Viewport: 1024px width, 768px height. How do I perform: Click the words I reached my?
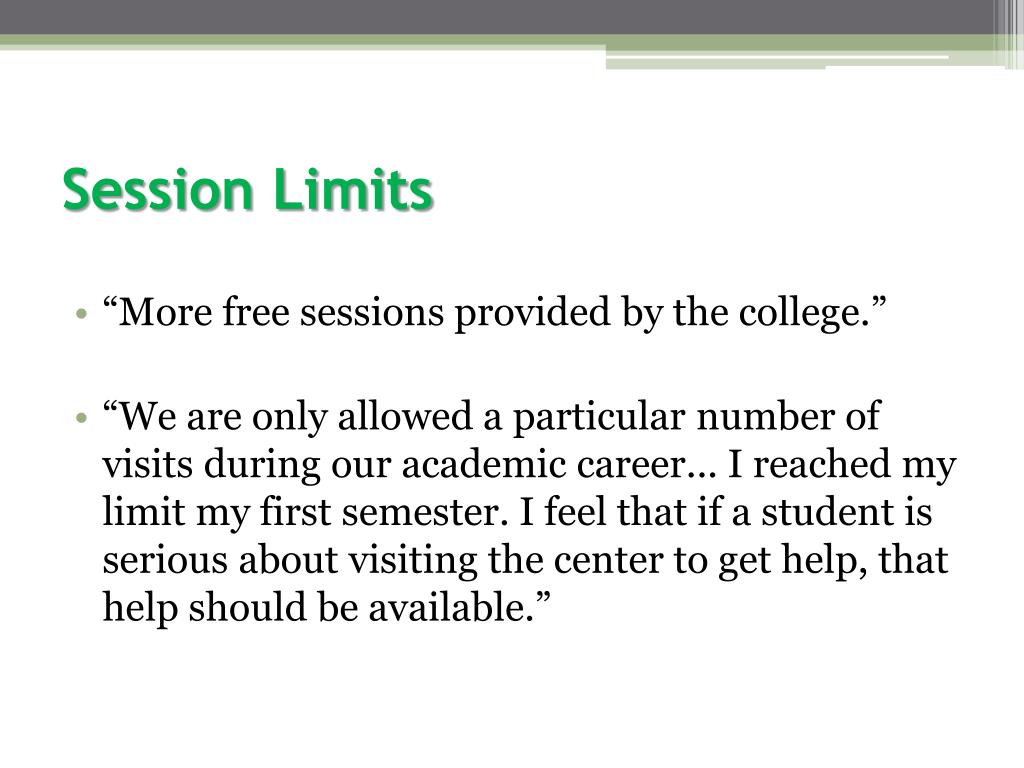[842, 465]
